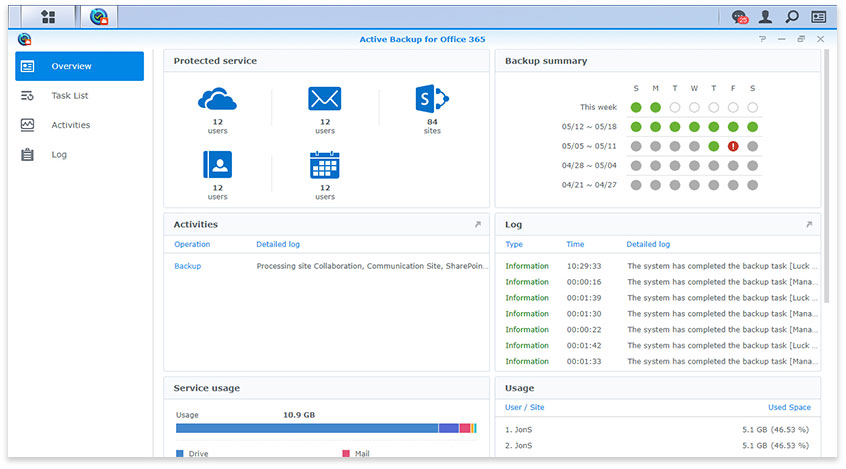
Task: Open the Overview sidebar tab
Action: [x=79, y=66]
